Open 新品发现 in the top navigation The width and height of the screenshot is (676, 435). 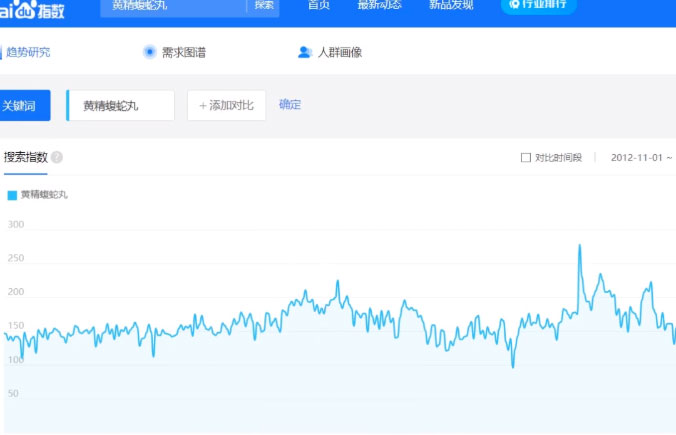pyautogui.click(x=451, y=5)
